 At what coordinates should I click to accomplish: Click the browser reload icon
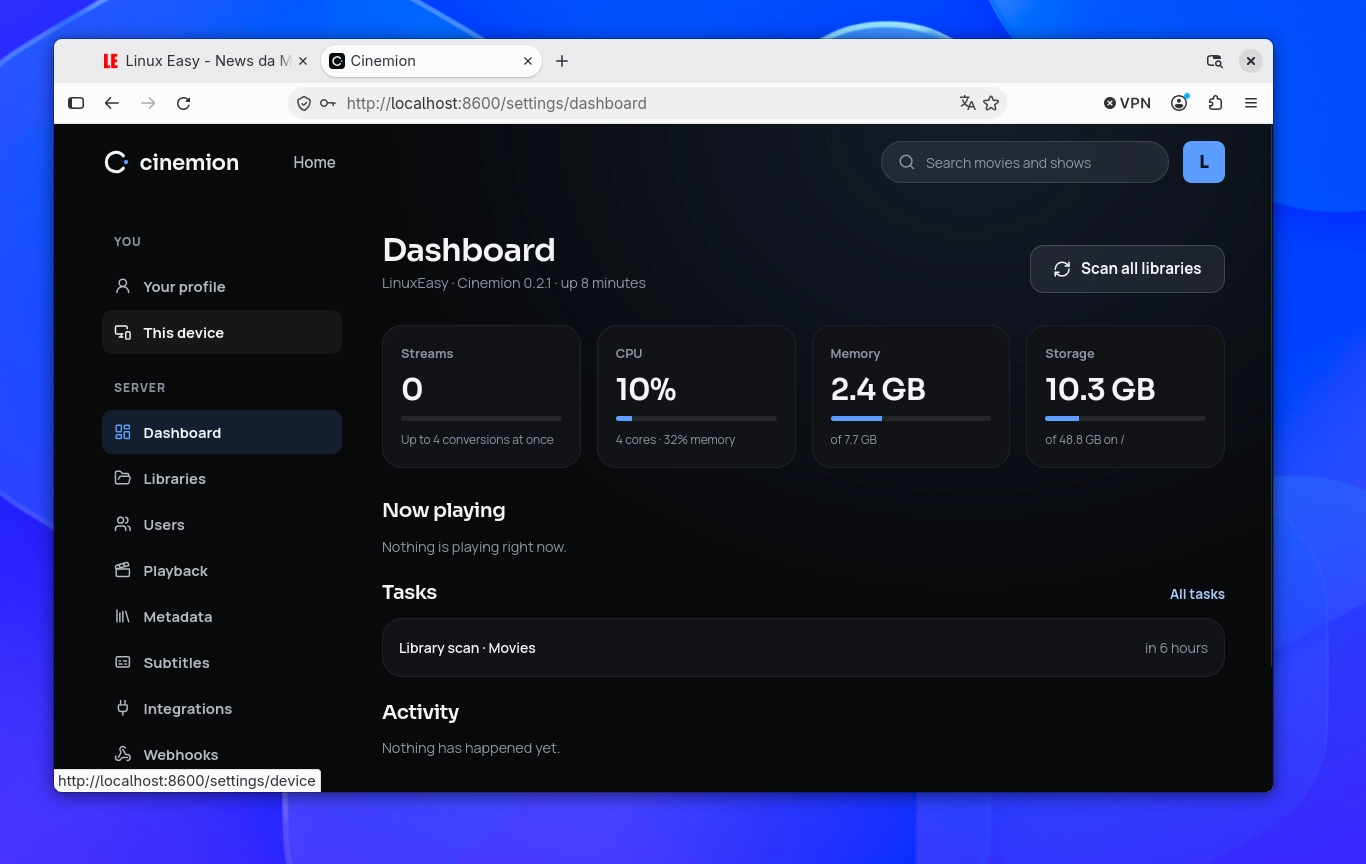pos(184,103)
